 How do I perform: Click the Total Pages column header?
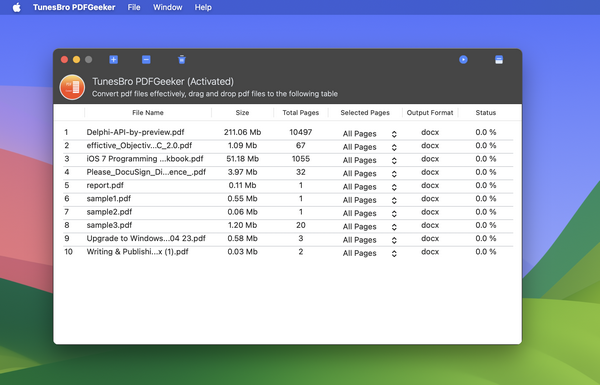pos(301,113)
